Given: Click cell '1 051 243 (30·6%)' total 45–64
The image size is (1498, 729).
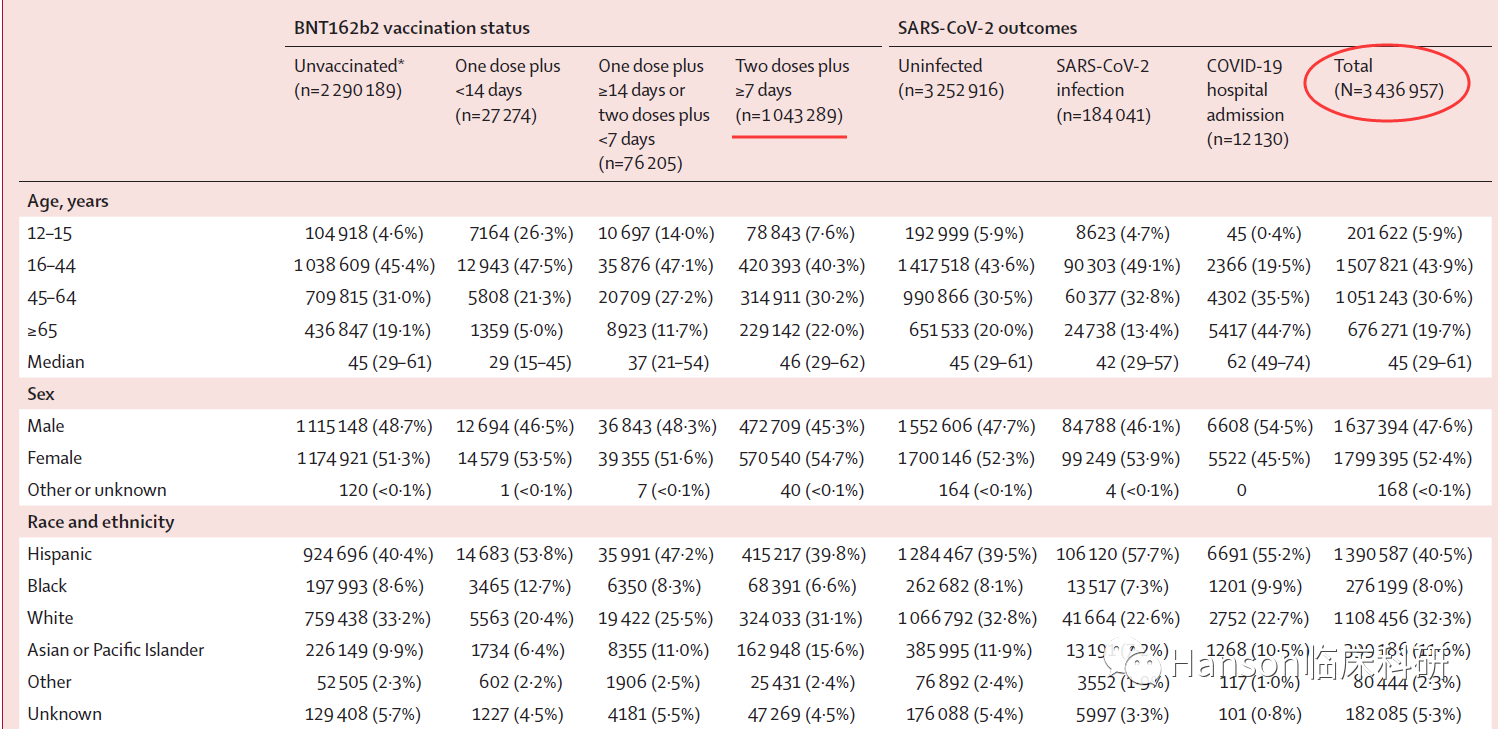Looking at the screenshot, I should point(1404,297).
